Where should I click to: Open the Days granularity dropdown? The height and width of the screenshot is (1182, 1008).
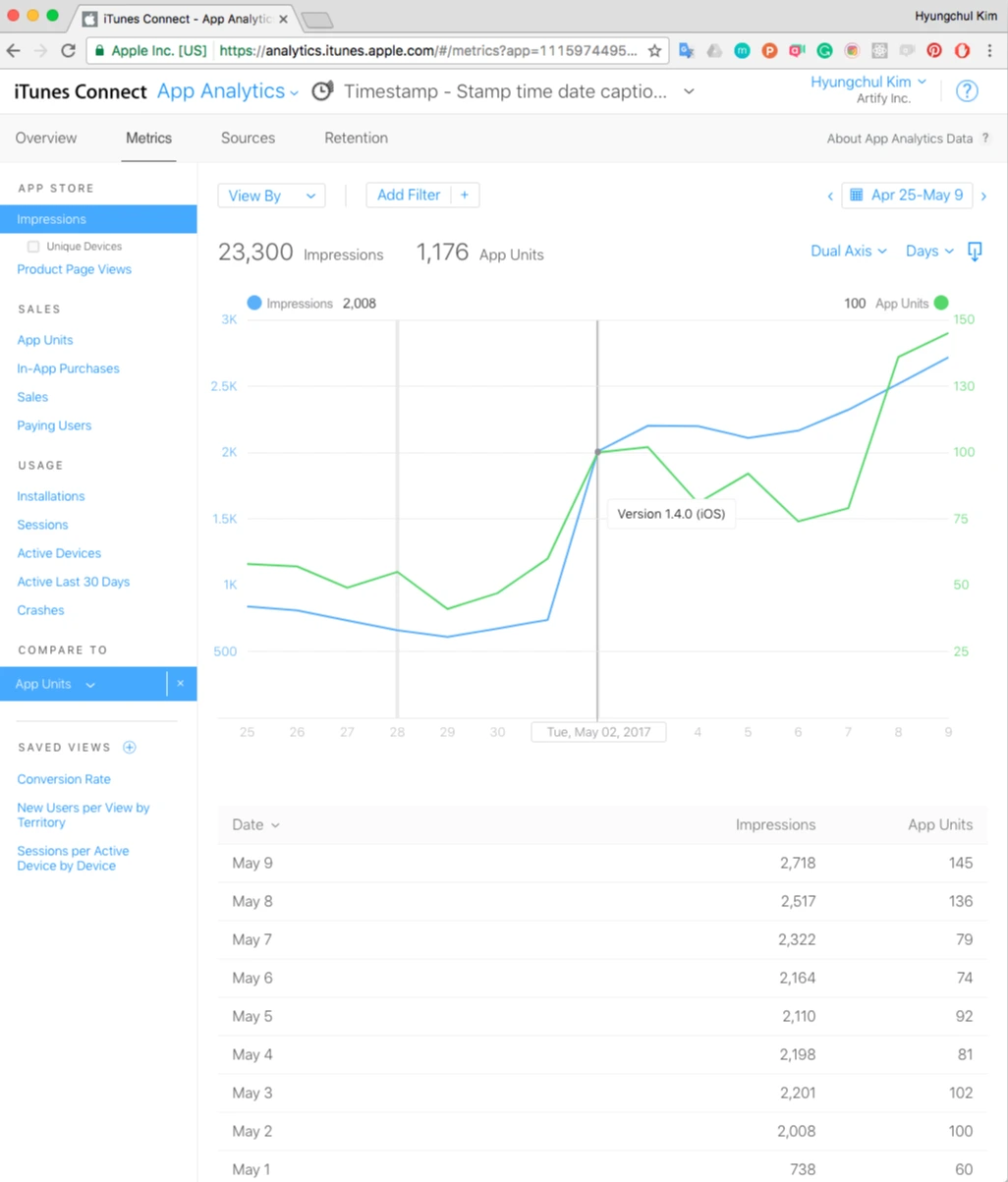point(929,251)
